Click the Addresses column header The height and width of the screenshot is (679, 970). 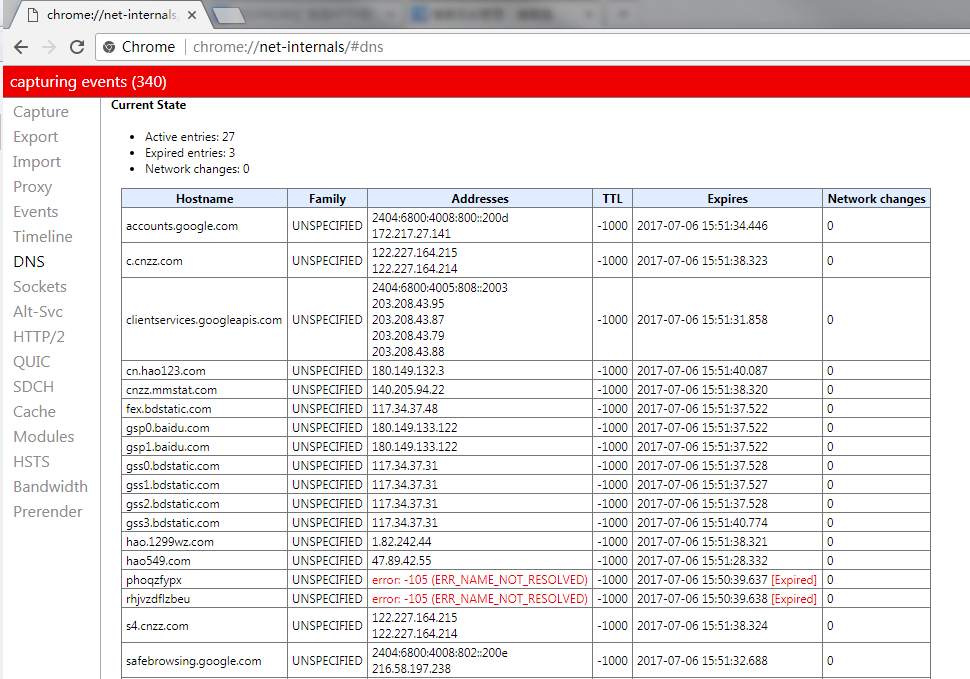480,199
